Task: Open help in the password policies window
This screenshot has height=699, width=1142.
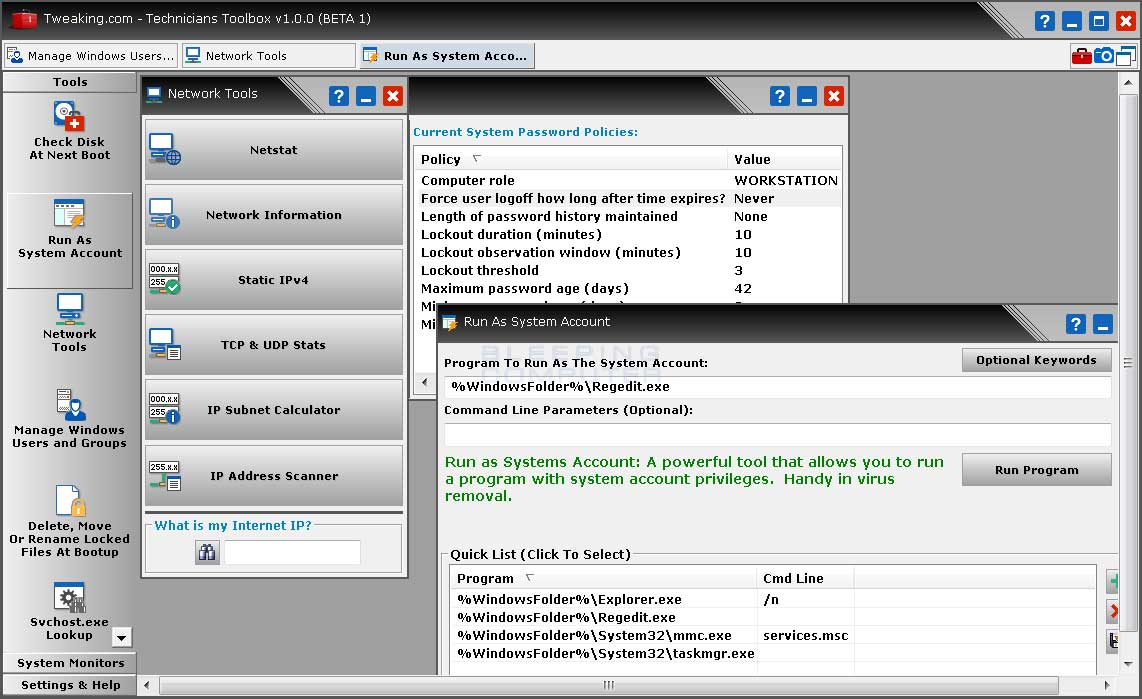Action: 779,96
